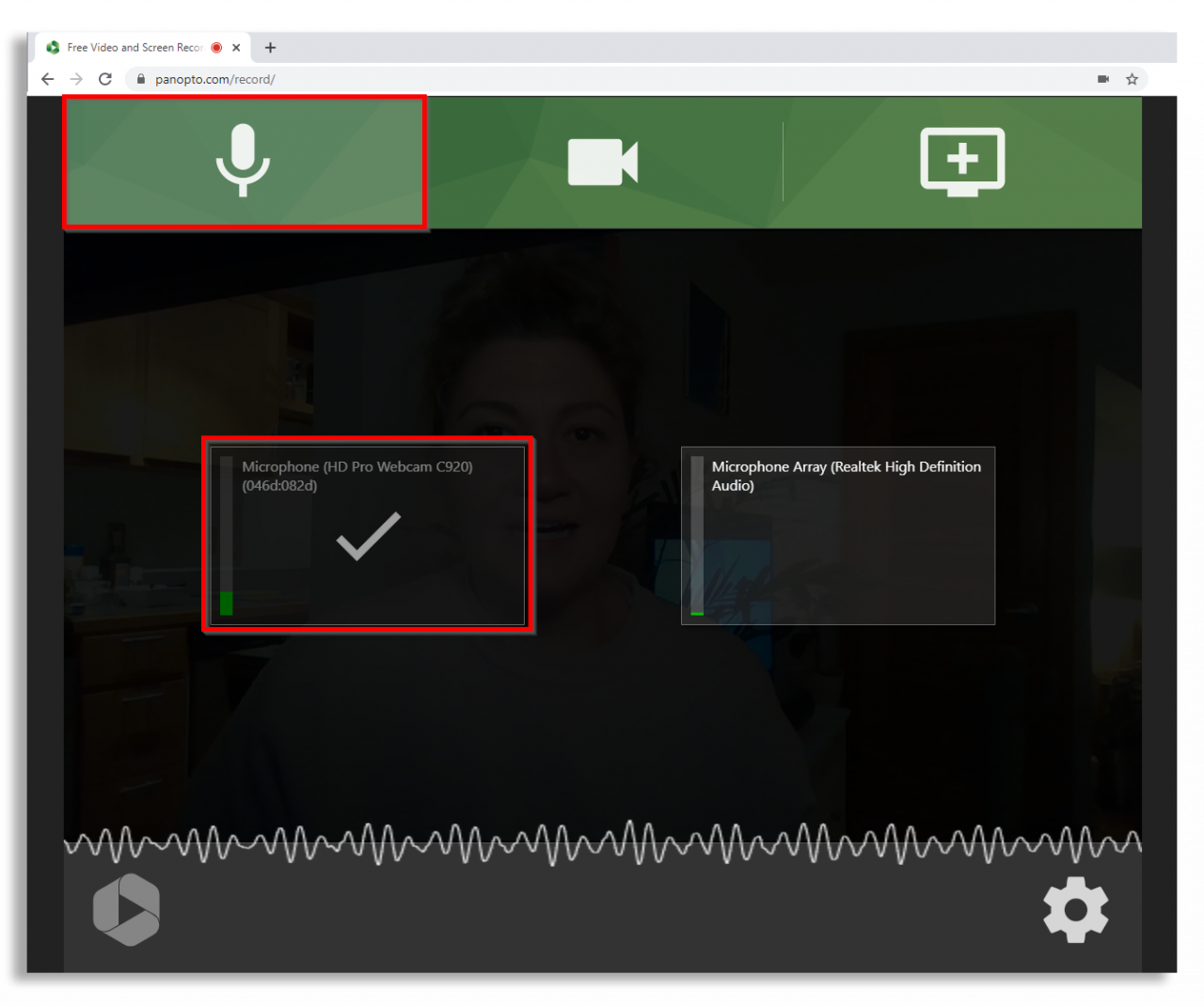Select the HD Pro Webcam C920 microphone

point(367,536)
